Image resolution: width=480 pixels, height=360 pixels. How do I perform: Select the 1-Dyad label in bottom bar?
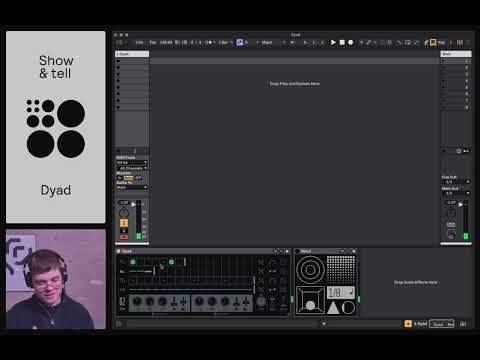point(420,324)
